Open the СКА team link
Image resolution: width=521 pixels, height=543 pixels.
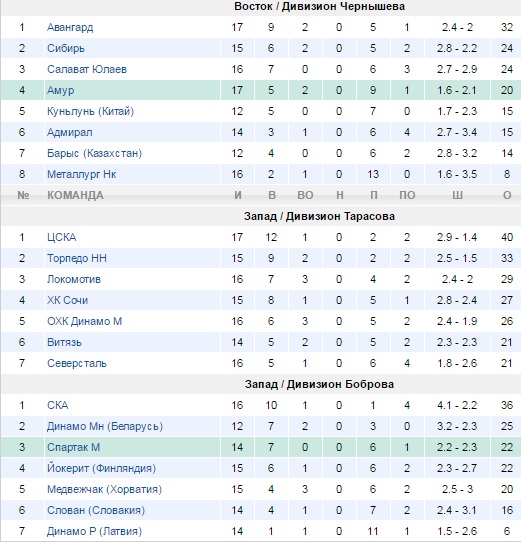58,405
